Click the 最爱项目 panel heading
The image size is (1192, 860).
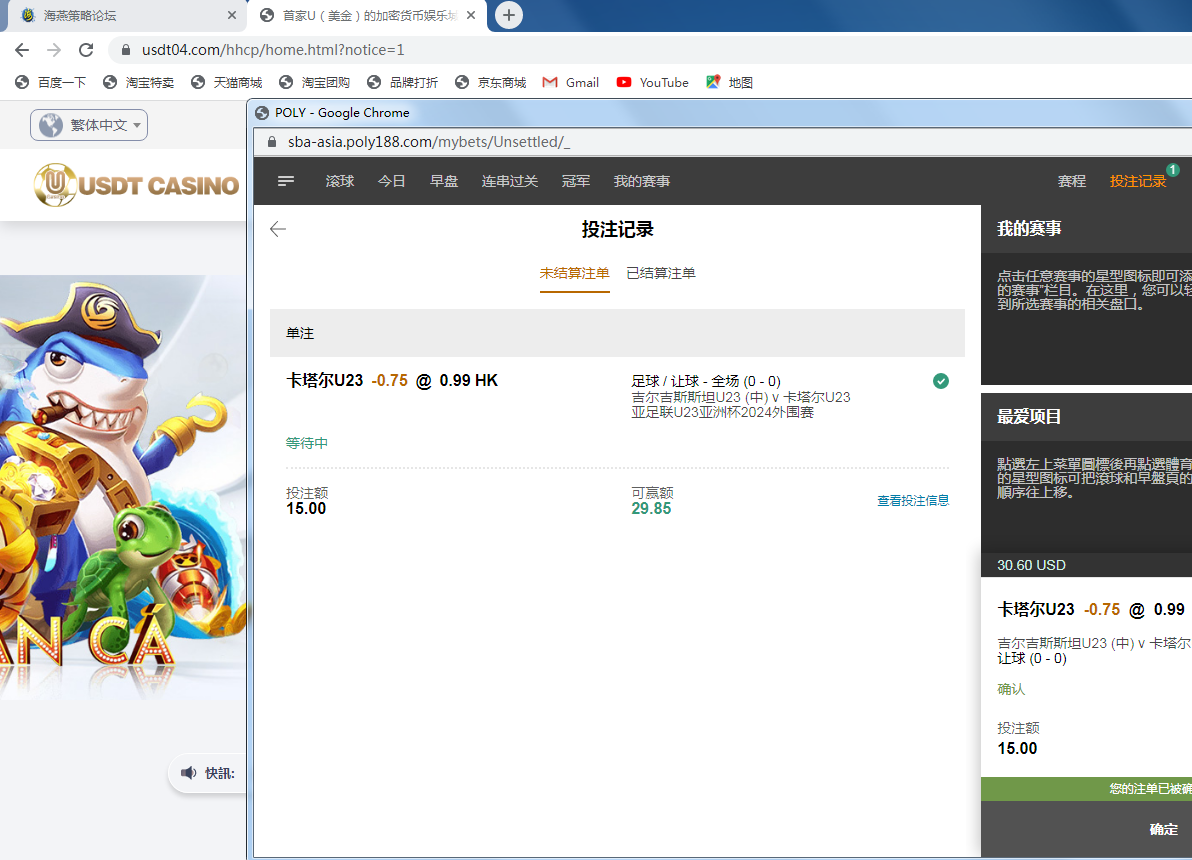pos(1029,417)
